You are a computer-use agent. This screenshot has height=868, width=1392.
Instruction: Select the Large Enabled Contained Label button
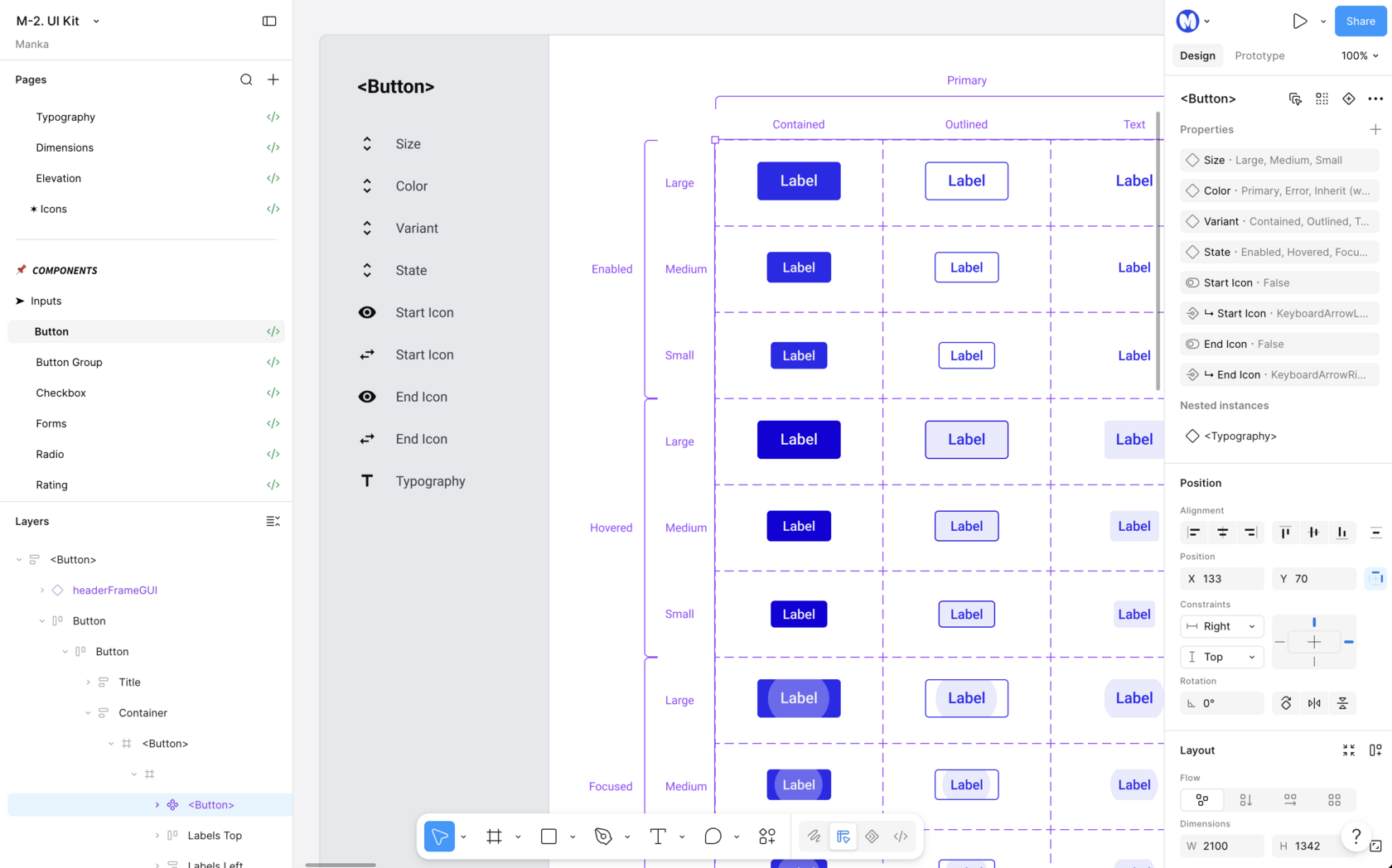coord(799,181)
